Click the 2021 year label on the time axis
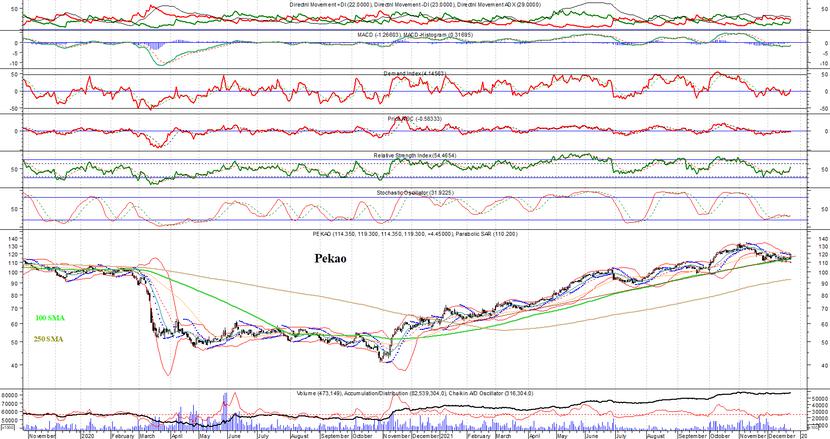Viewport: 830px width, 439px height. (x=447, y=436)
